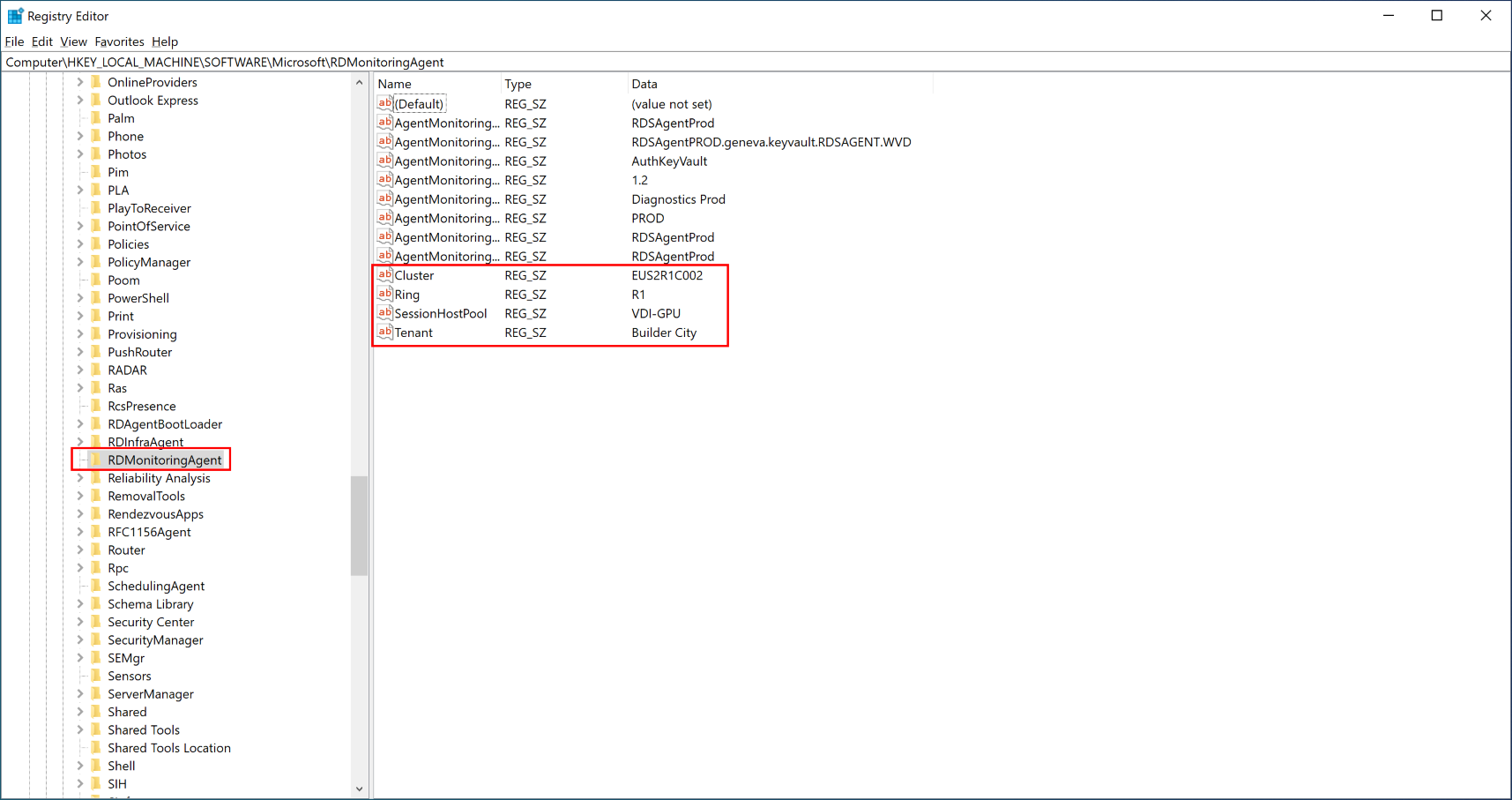
Task: Expand the OnlineProviders key
Action: (80, 82)
